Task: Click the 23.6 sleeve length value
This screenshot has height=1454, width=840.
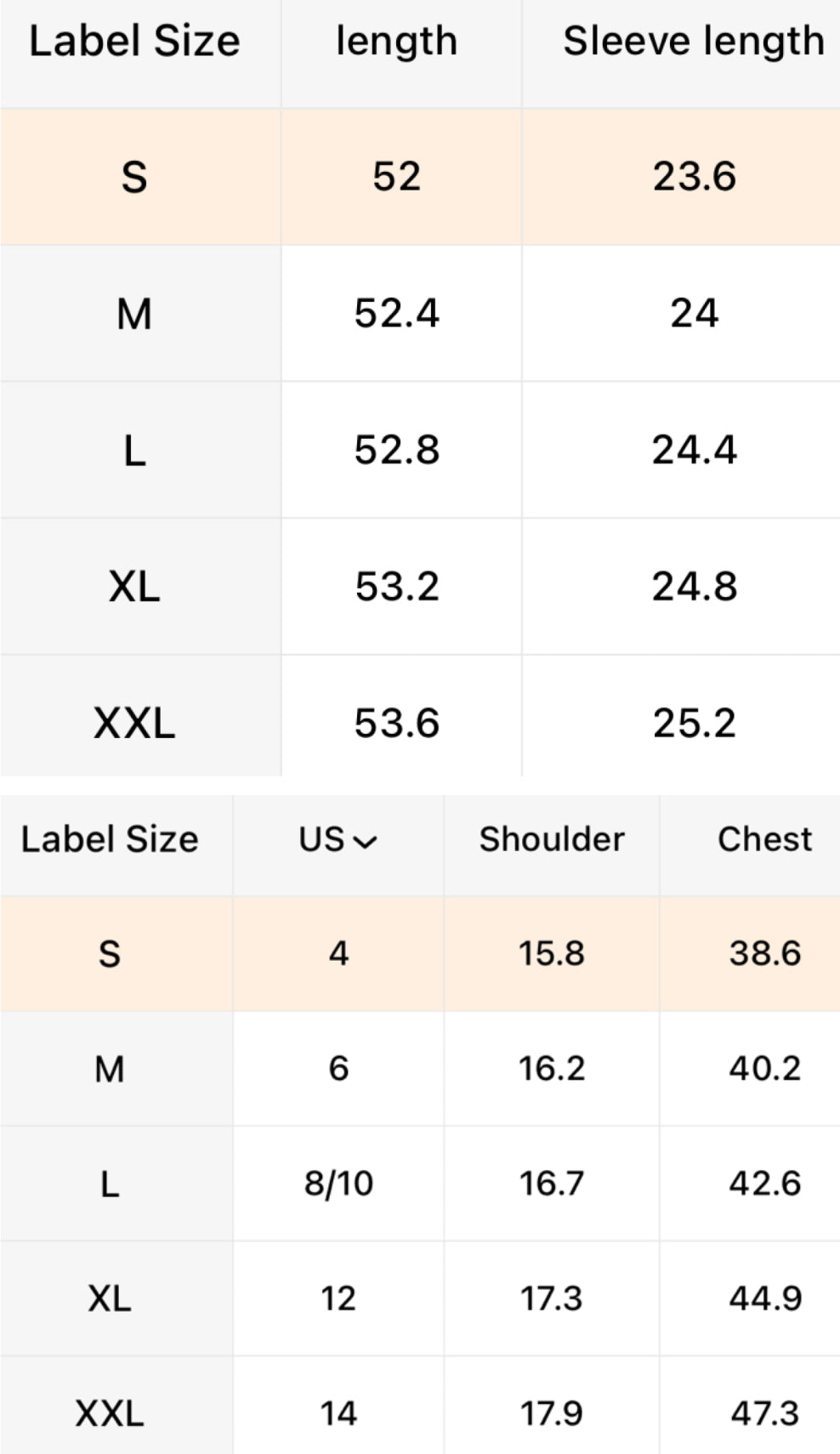Action: click(x=694, y=178)
